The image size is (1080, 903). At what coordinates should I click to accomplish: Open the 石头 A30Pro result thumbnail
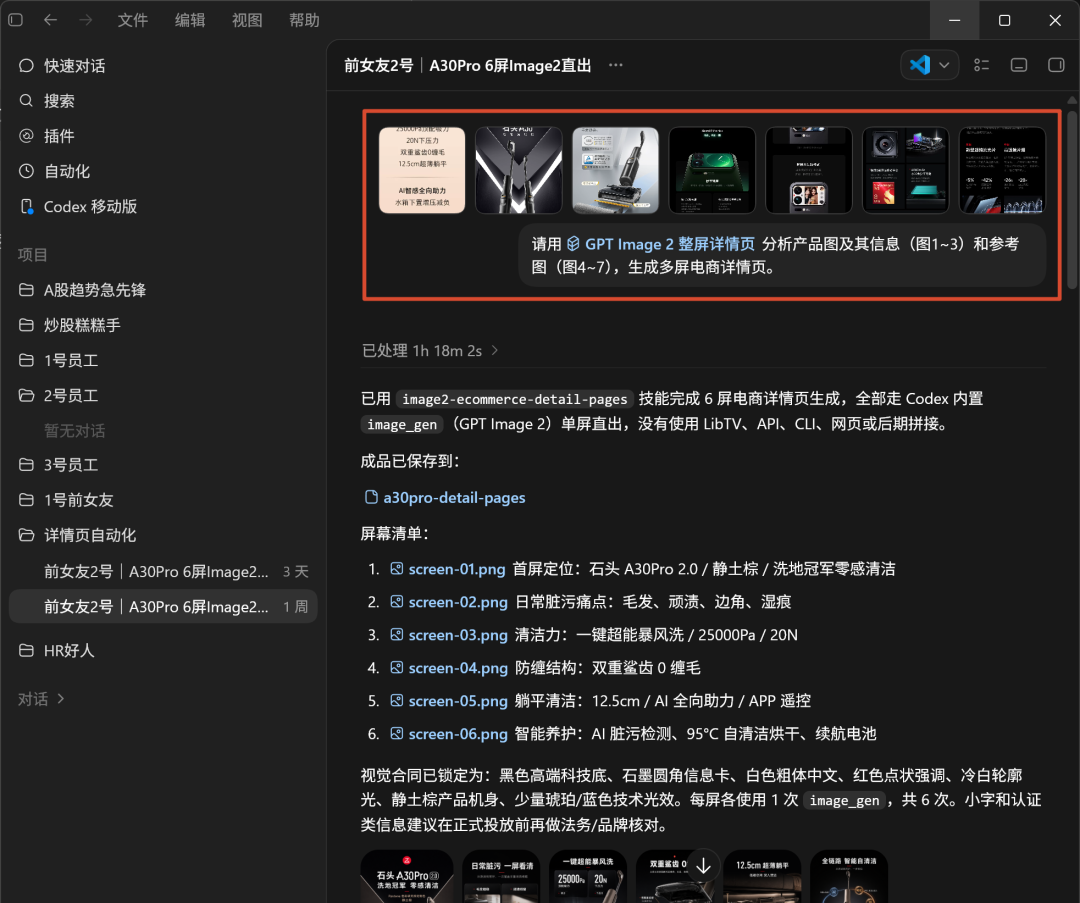407,876
